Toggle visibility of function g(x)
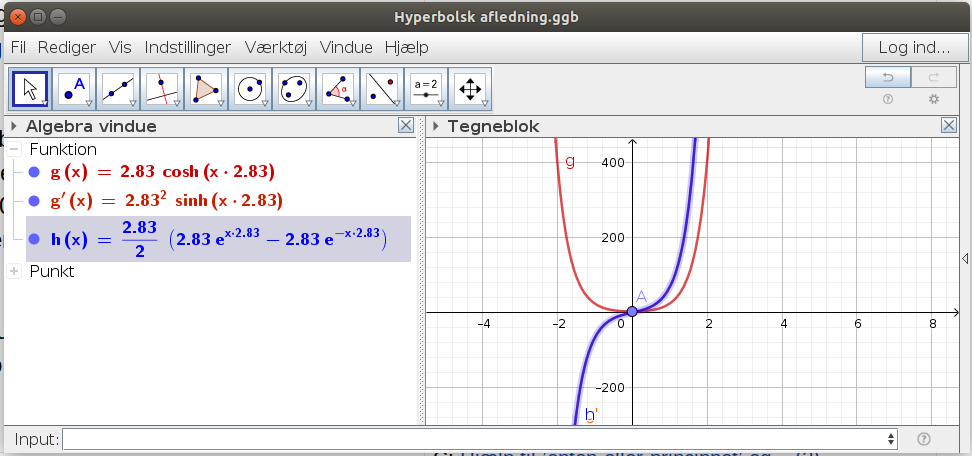 (34, 172)
